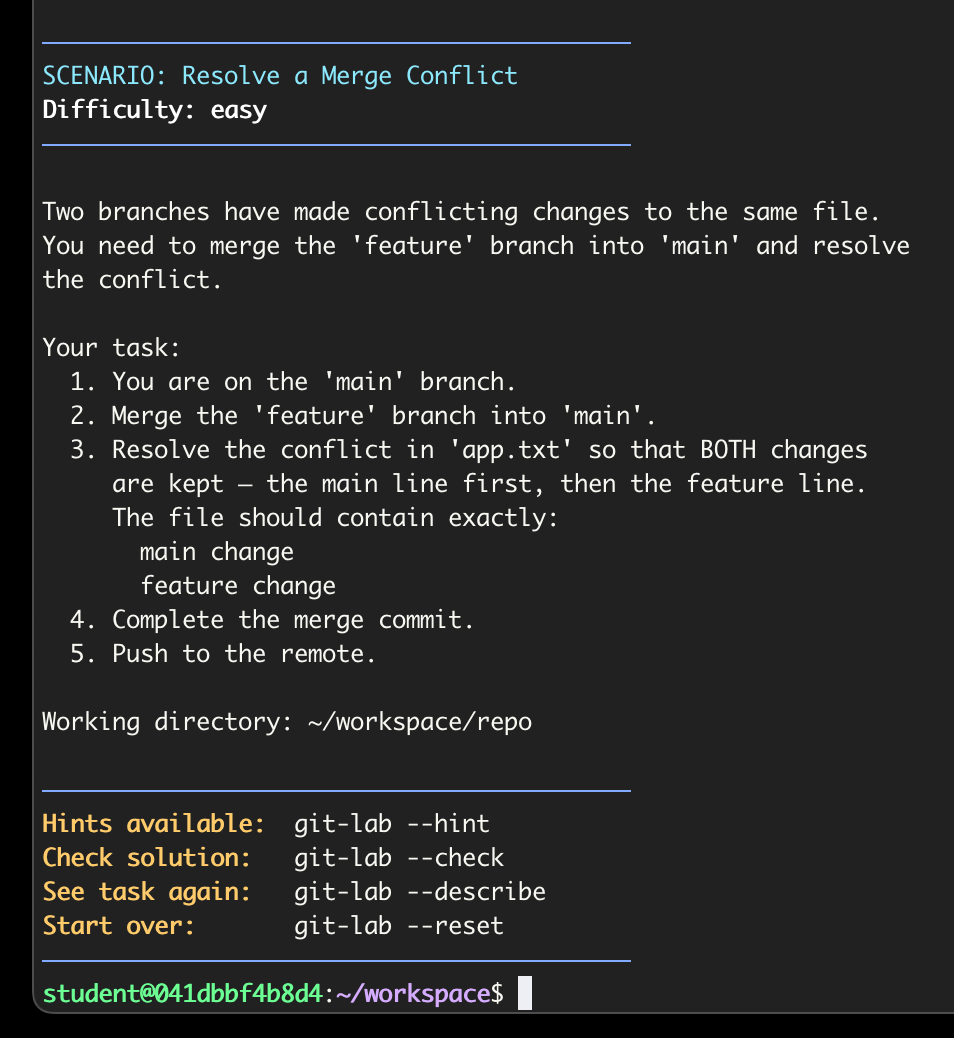Click the '~/workspace' path in the prompt
Viewport: 954px width, 1038px height.
pyautogui.click(x=411, y=994)
